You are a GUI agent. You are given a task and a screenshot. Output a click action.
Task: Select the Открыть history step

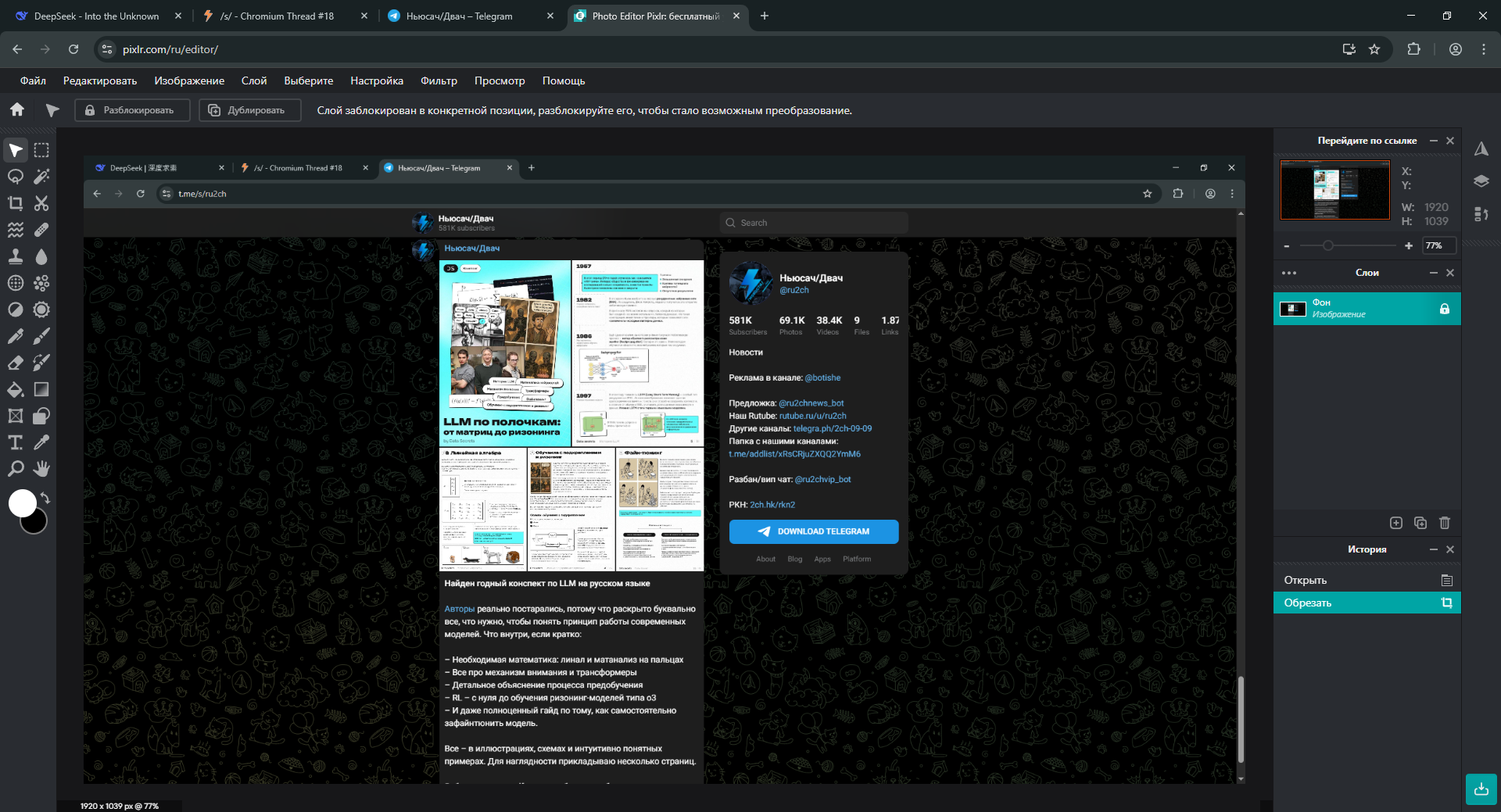pos(1367,580)
